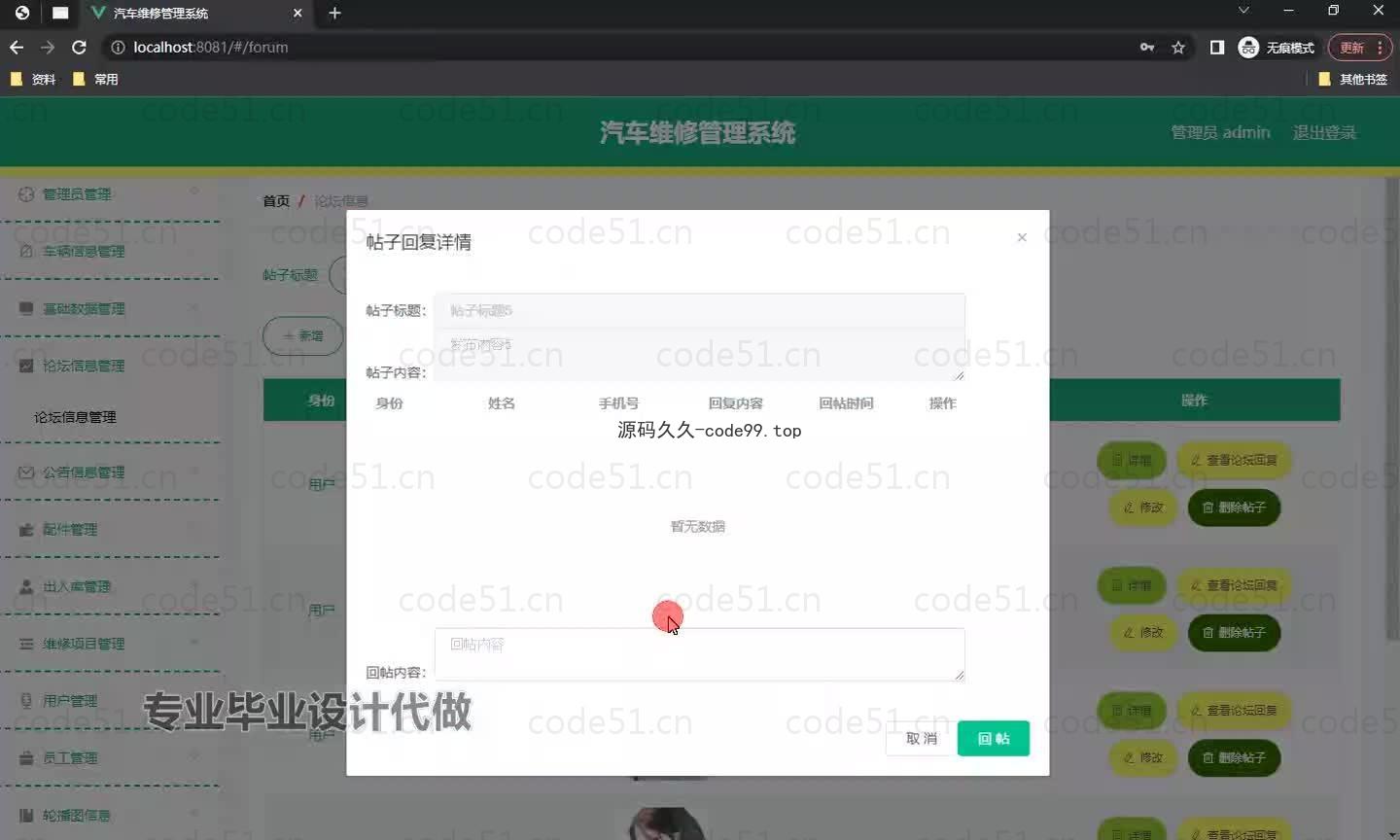Click the 帖子标题 field in dialog
Image resolution: width=1400 pixels, height=840 pixels.
(700, 310)
